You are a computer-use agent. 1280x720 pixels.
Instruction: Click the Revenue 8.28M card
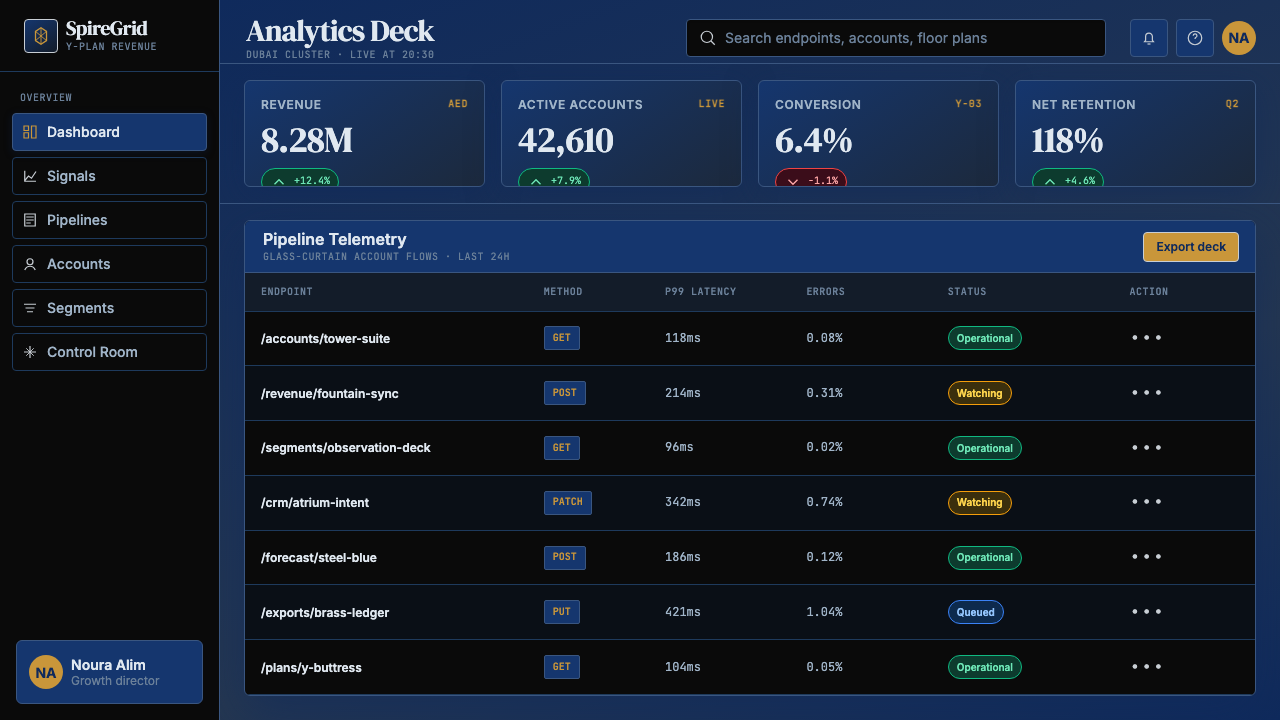pyautogui.click(x=364, y=133)
